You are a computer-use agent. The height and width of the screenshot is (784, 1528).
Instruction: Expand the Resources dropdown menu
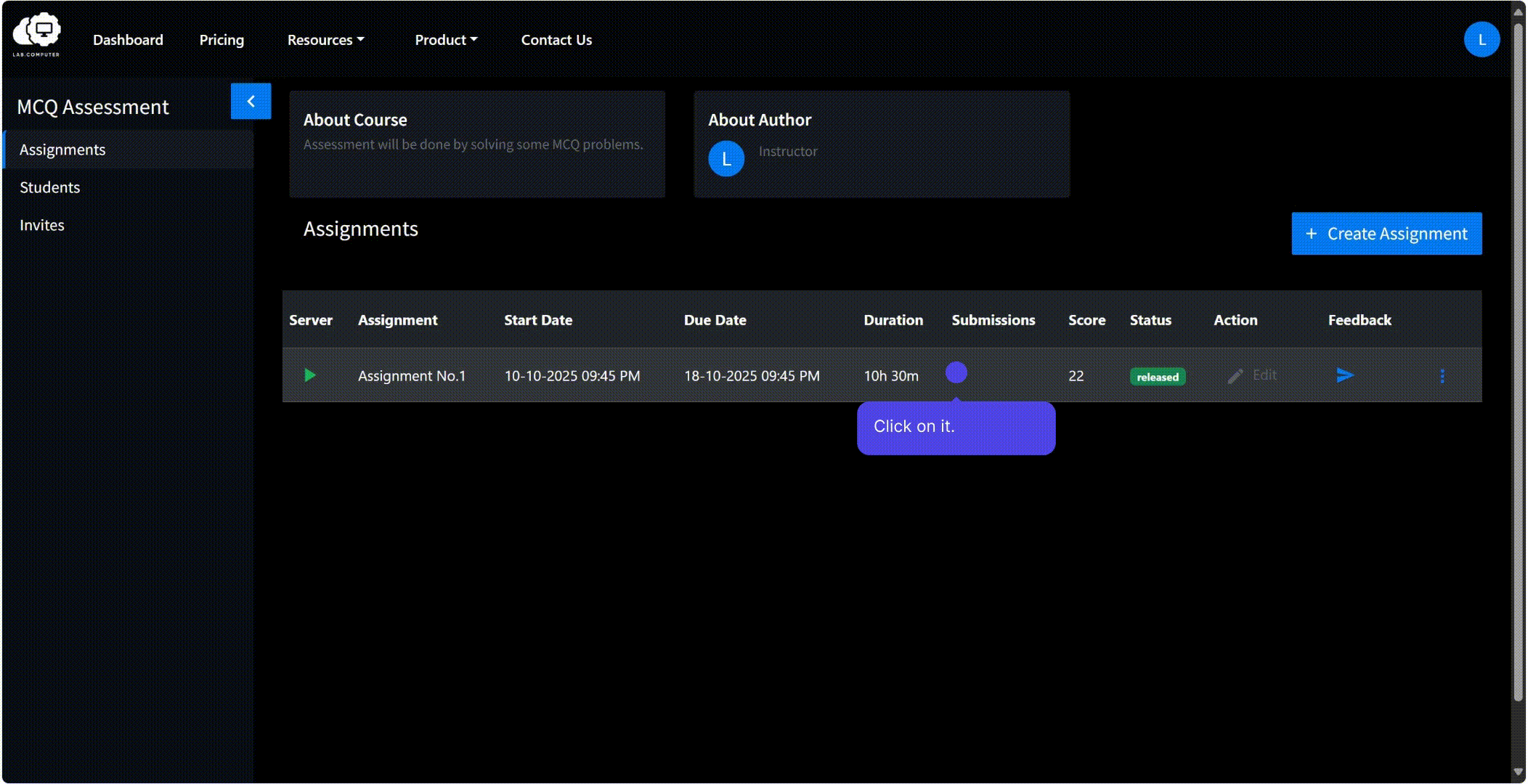pos(325,40)
